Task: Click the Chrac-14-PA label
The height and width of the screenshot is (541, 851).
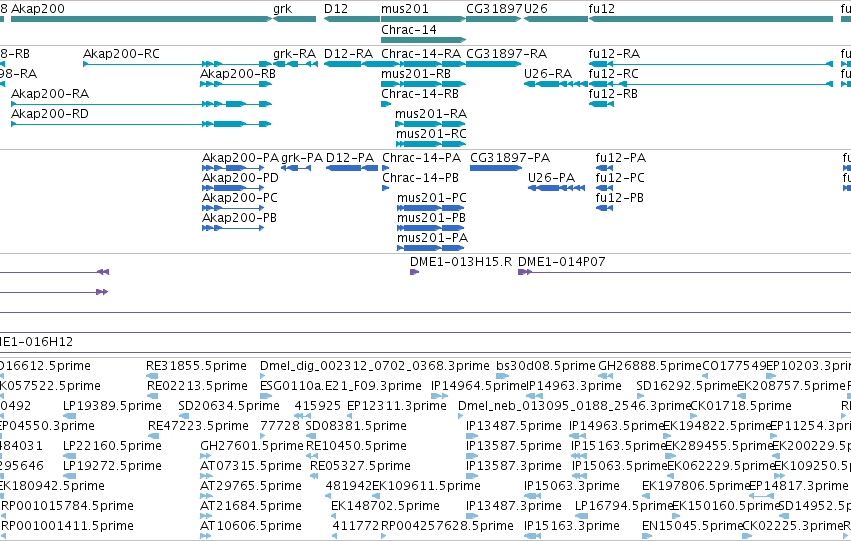Action: click(x=421, y=158)
